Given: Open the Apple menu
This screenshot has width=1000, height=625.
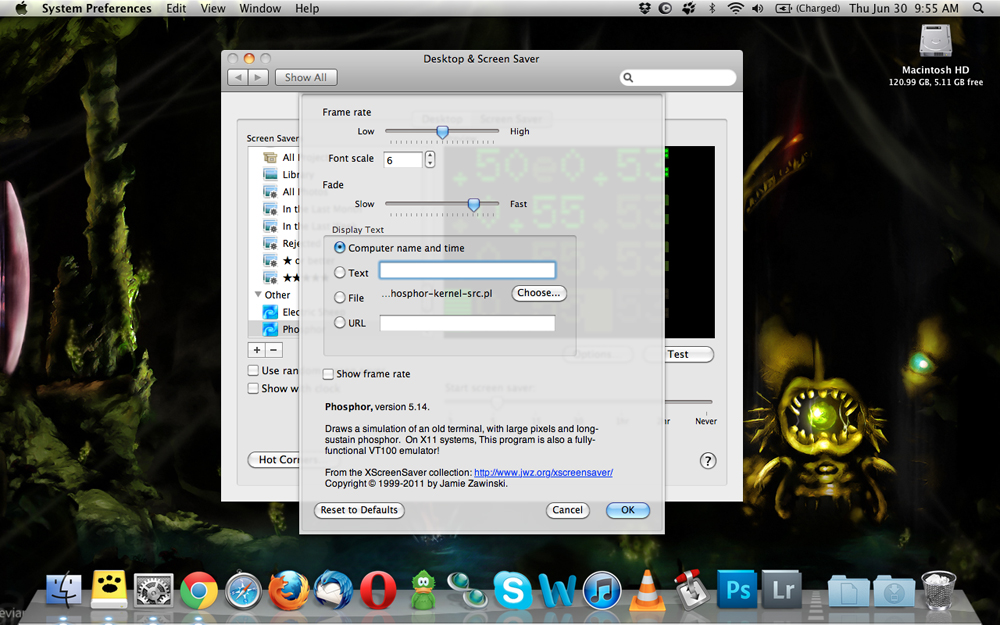Looking at the screenshot, I should click(x=21, y=8).
